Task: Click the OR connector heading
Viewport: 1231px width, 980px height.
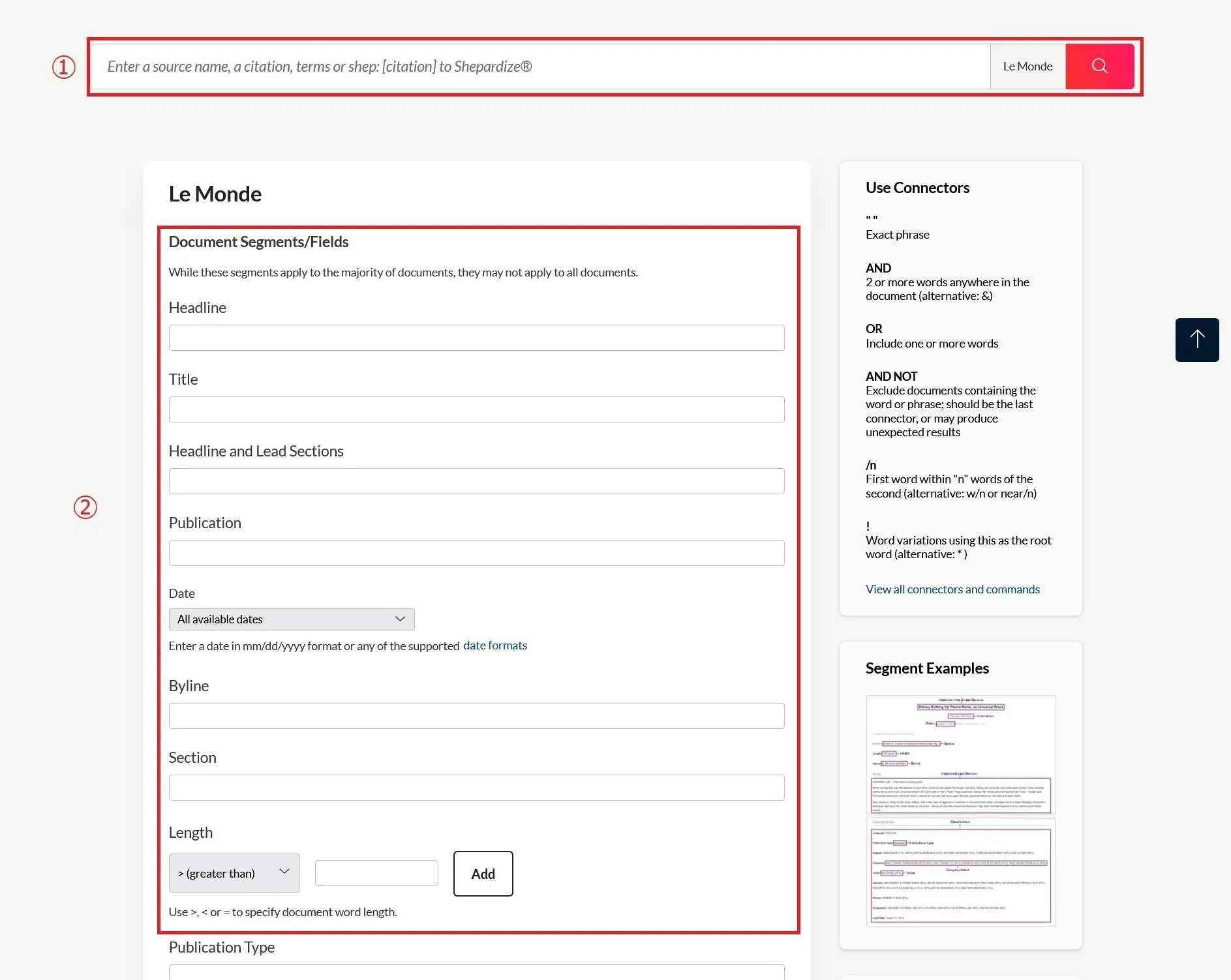Action: click(x=874, y=329)
